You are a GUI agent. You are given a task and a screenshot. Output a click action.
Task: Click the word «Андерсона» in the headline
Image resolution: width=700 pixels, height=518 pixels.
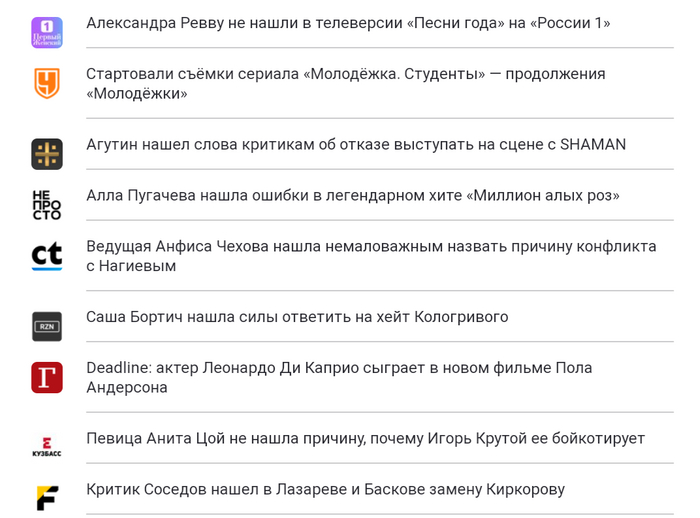tap(126, 387)
